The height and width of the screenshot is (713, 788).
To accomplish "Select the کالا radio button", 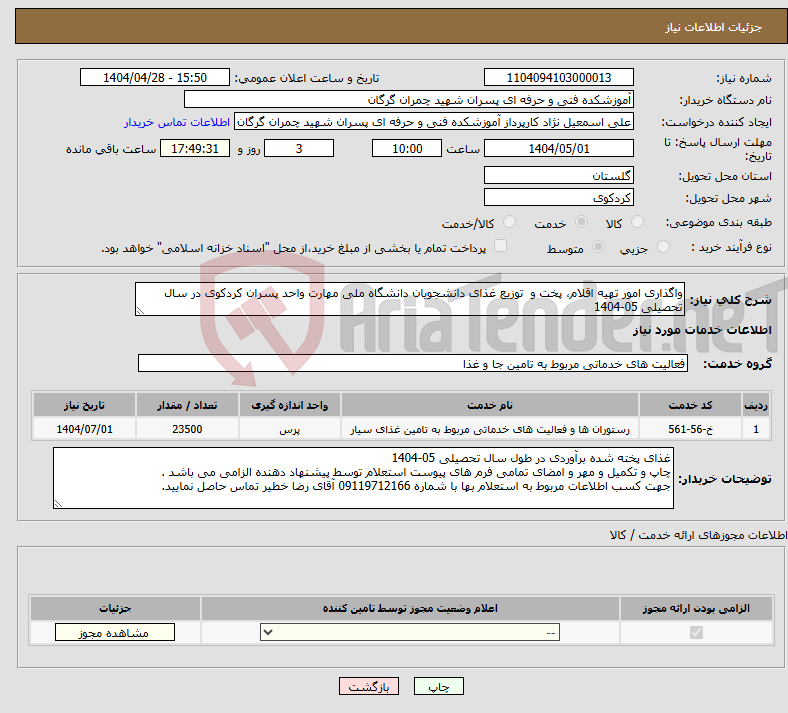I will (x=637, y=222).
